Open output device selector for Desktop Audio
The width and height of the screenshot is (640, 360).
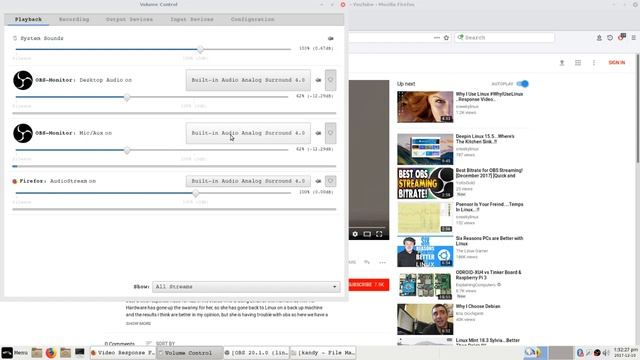click(248, 80)
